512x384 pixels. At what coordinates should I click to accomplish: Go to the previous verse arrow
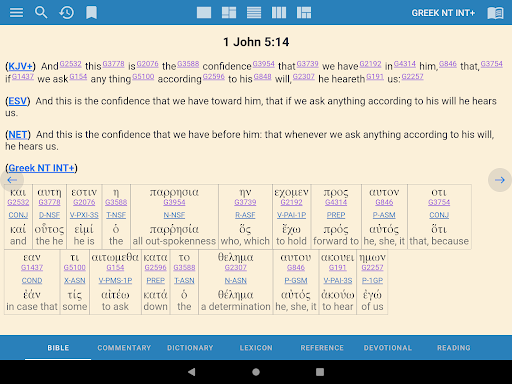point(12,180)
